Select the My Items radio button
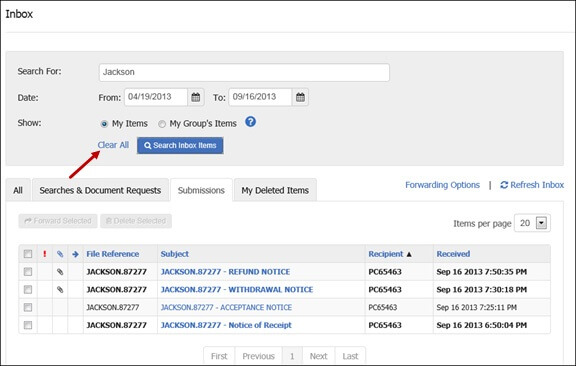 click(104, 124)
